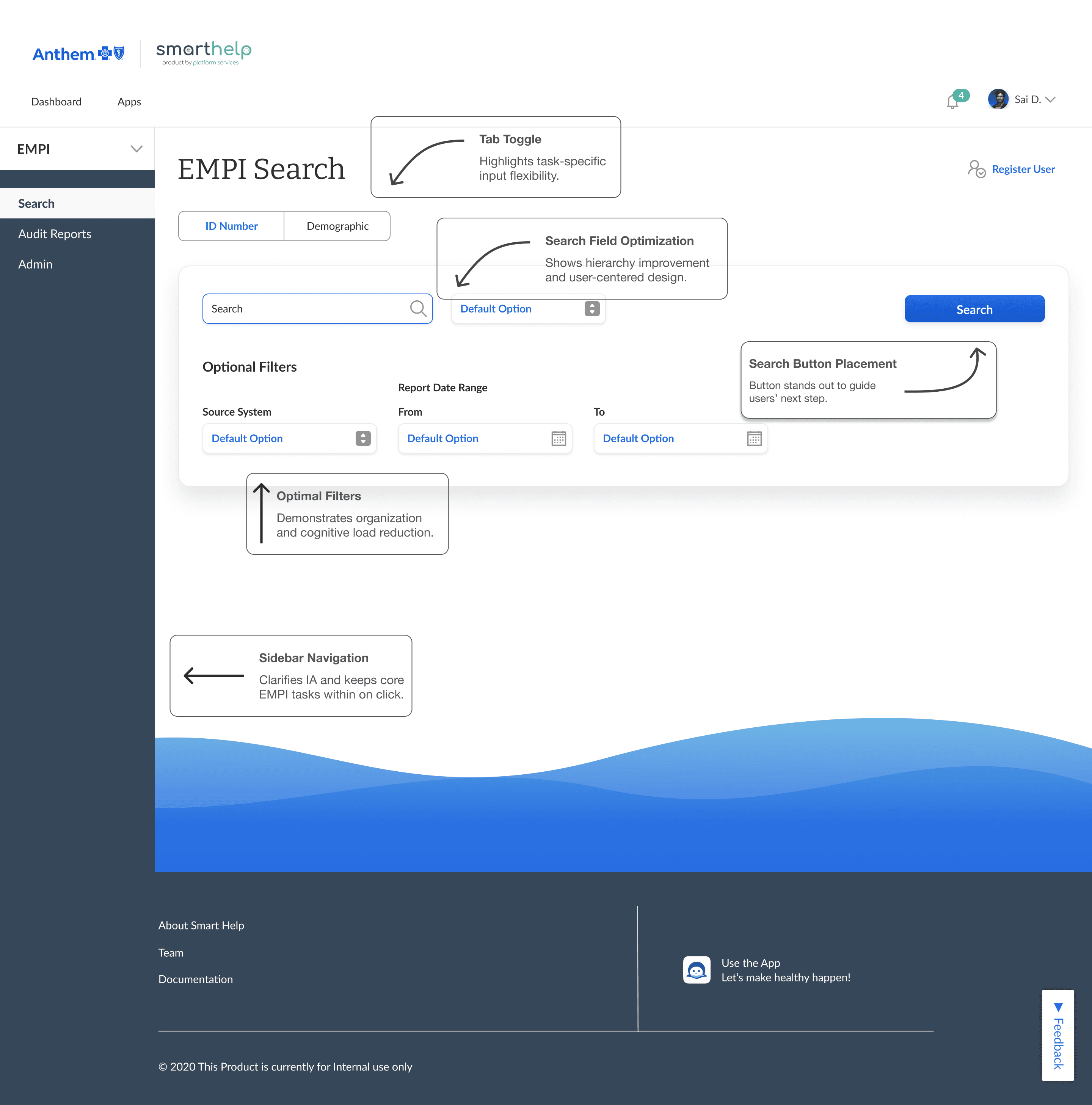The height and width of the screenshot is (1105, 1092).
Task: Open the Team footer link
Action: pos(171,952)
